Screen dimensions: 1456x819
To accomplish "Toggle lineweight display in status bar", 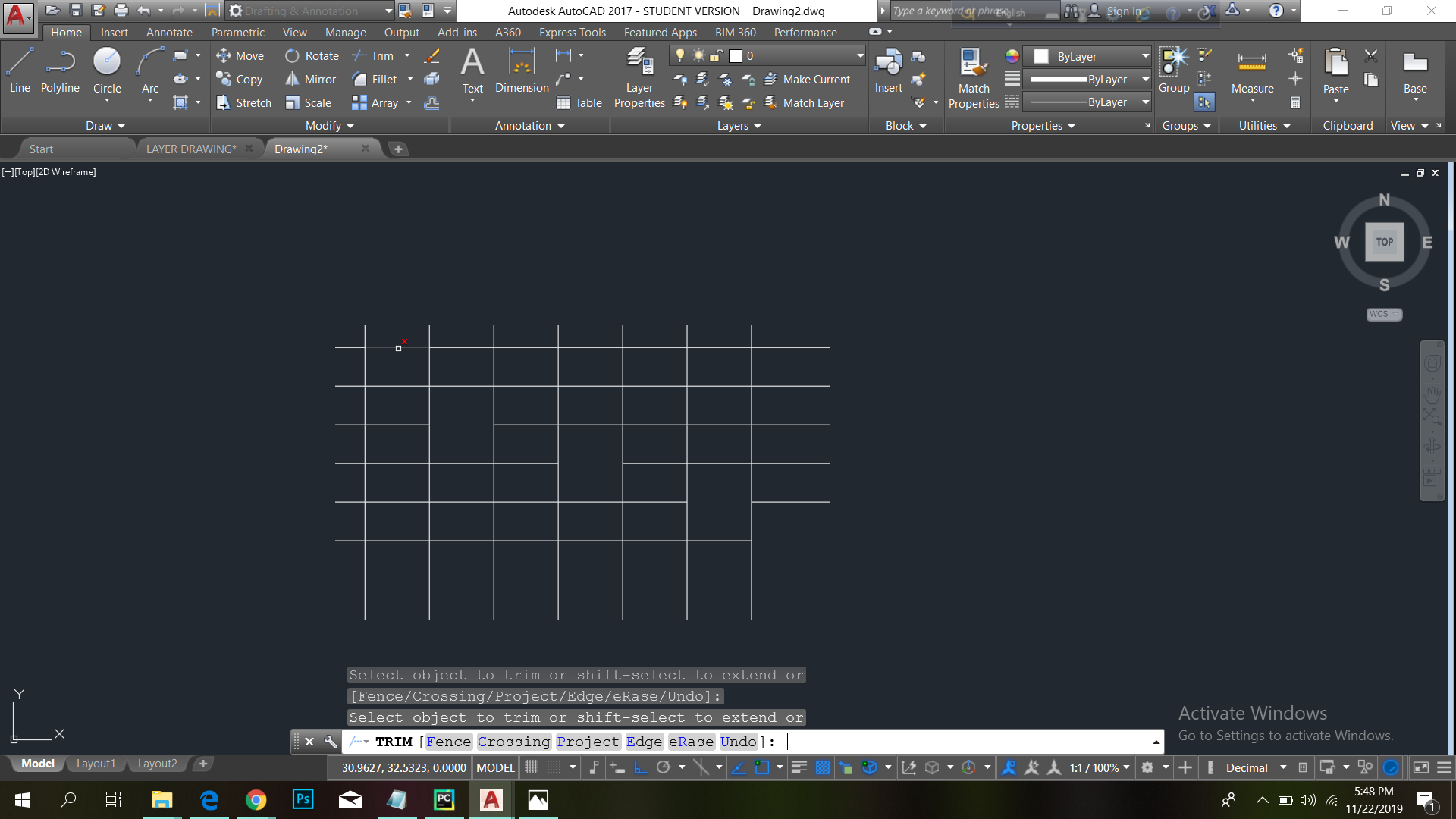I will tap(799, 767).
